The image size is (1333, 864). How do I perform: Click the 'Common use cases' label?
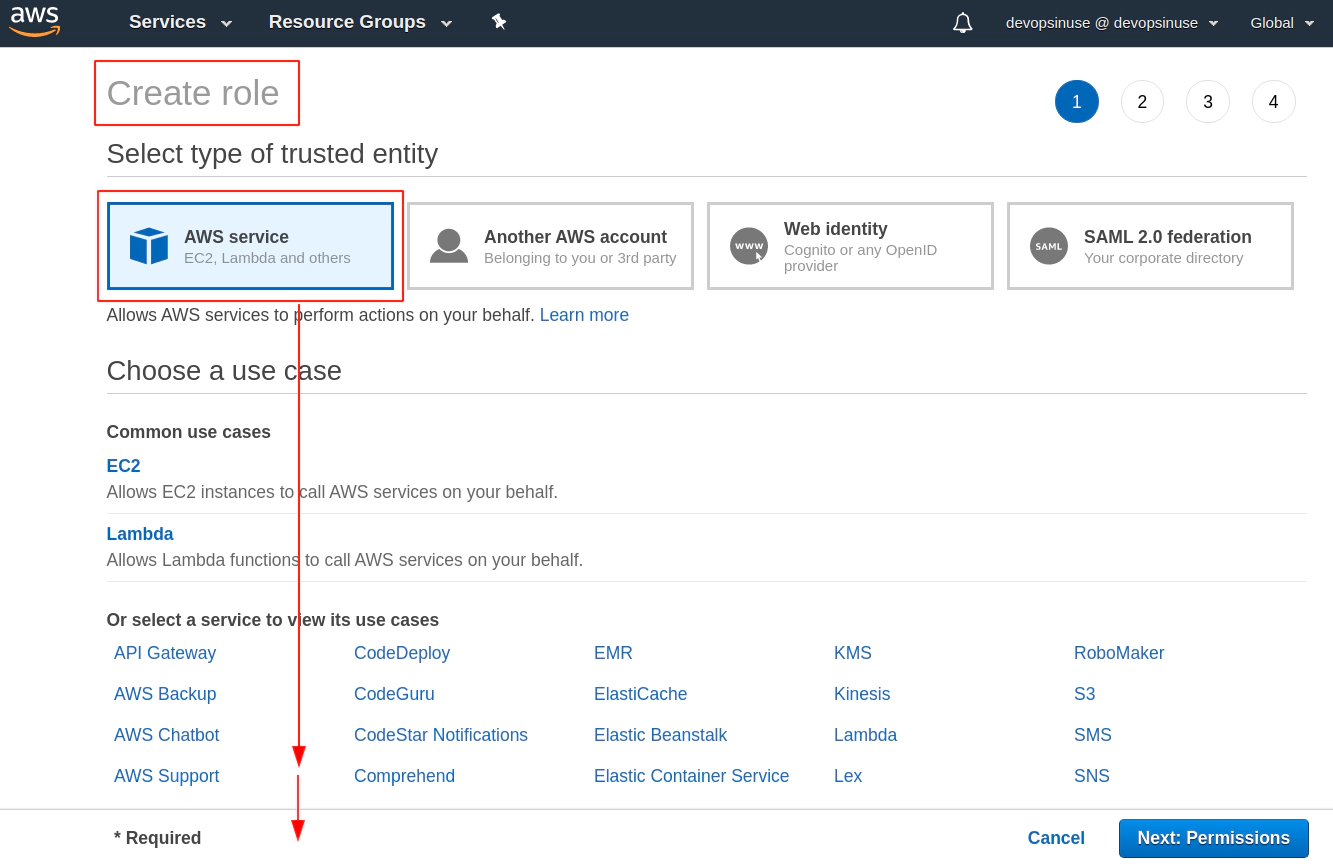pyautogui.click(x=189, y=432)
